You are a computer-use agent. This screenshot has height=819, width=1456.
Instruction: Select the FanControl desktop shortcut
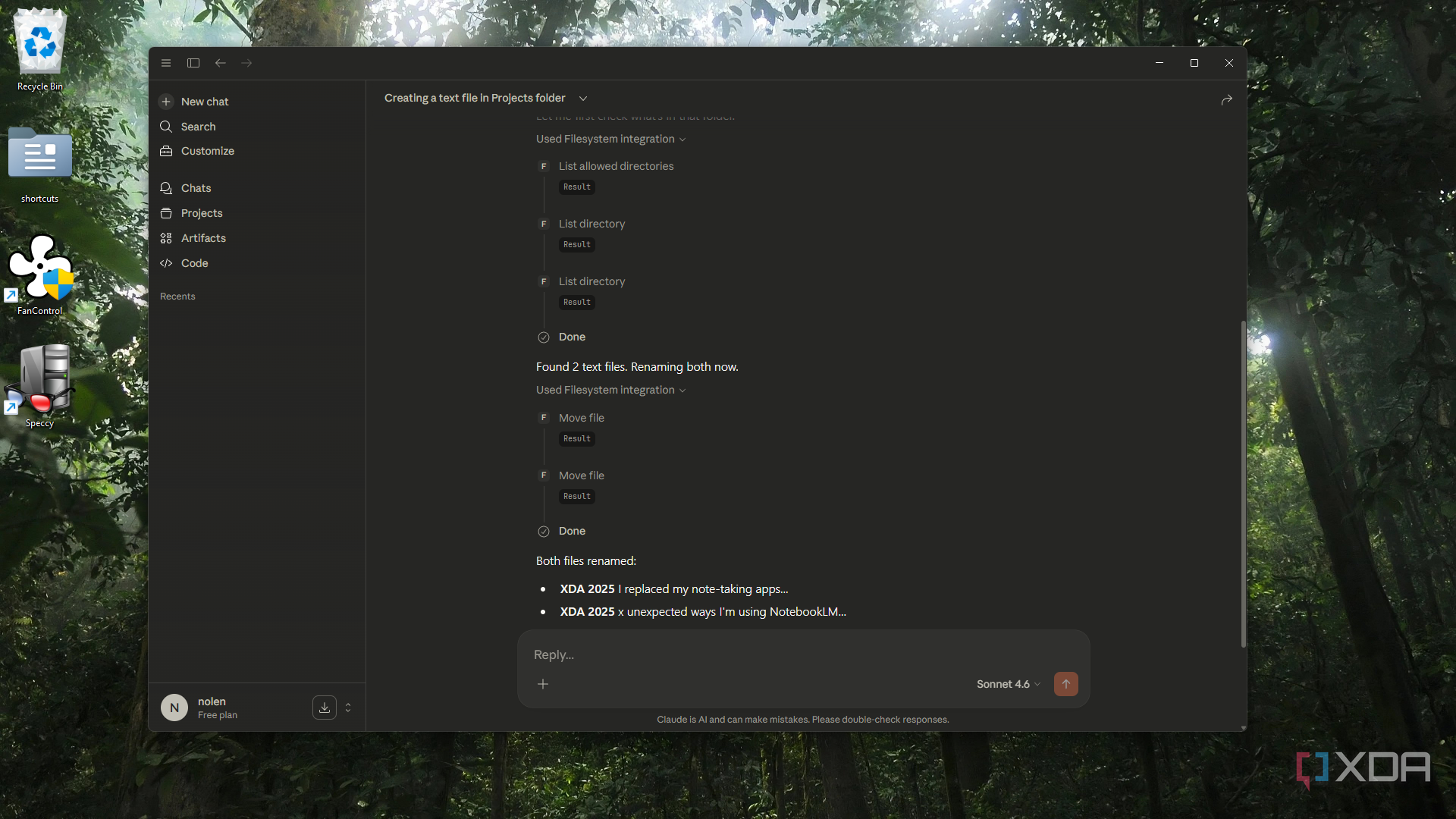(40, 275)
